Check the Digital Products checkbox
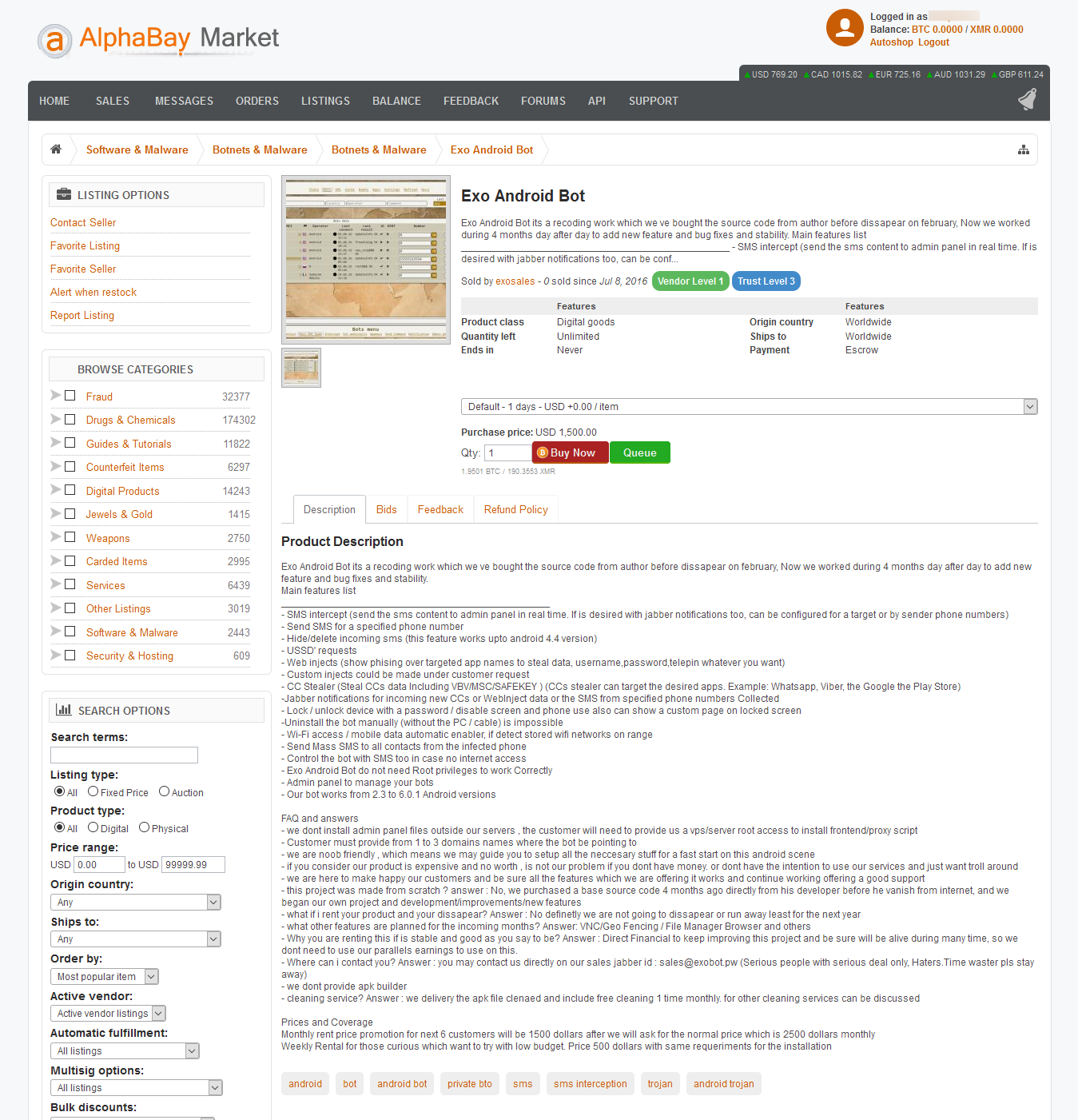The width and height of the screenshot is (1078, 1120). click(70, 490)
